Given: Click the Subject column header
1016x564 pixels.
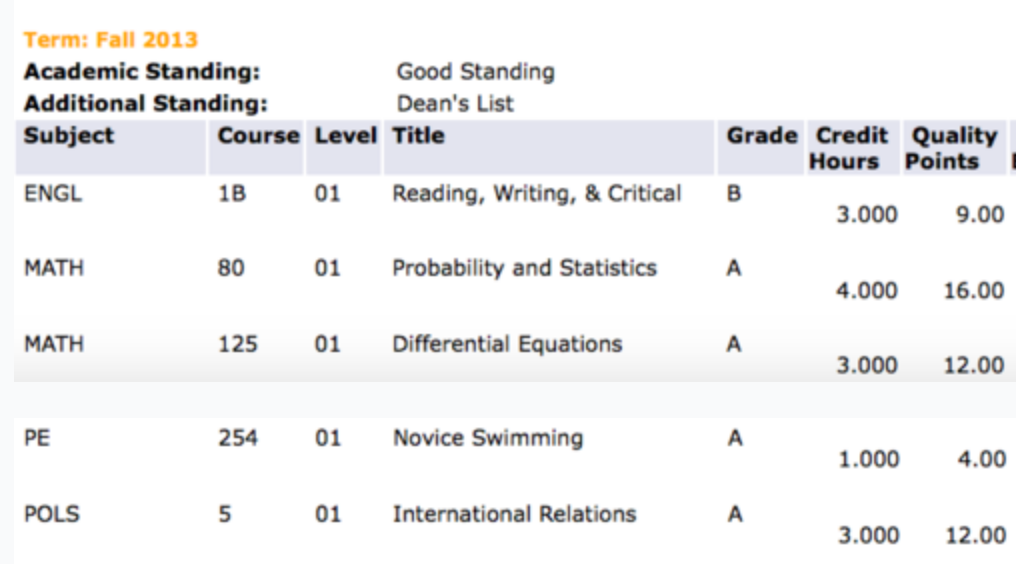Looking at the screenshot, I should point(69,136).
